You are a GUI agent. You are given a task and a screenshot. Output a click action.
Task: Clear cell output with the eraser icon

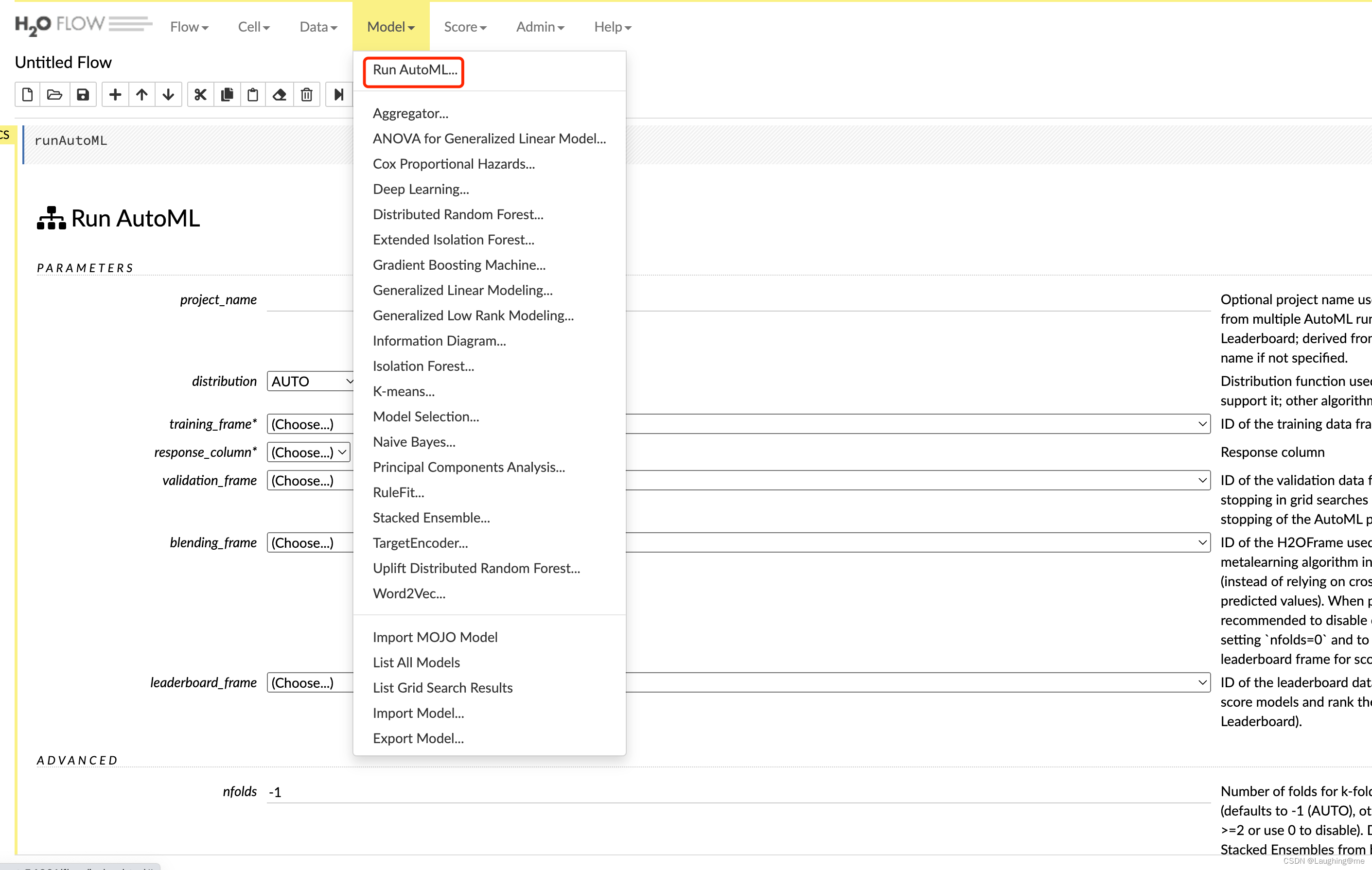point(279,95)
